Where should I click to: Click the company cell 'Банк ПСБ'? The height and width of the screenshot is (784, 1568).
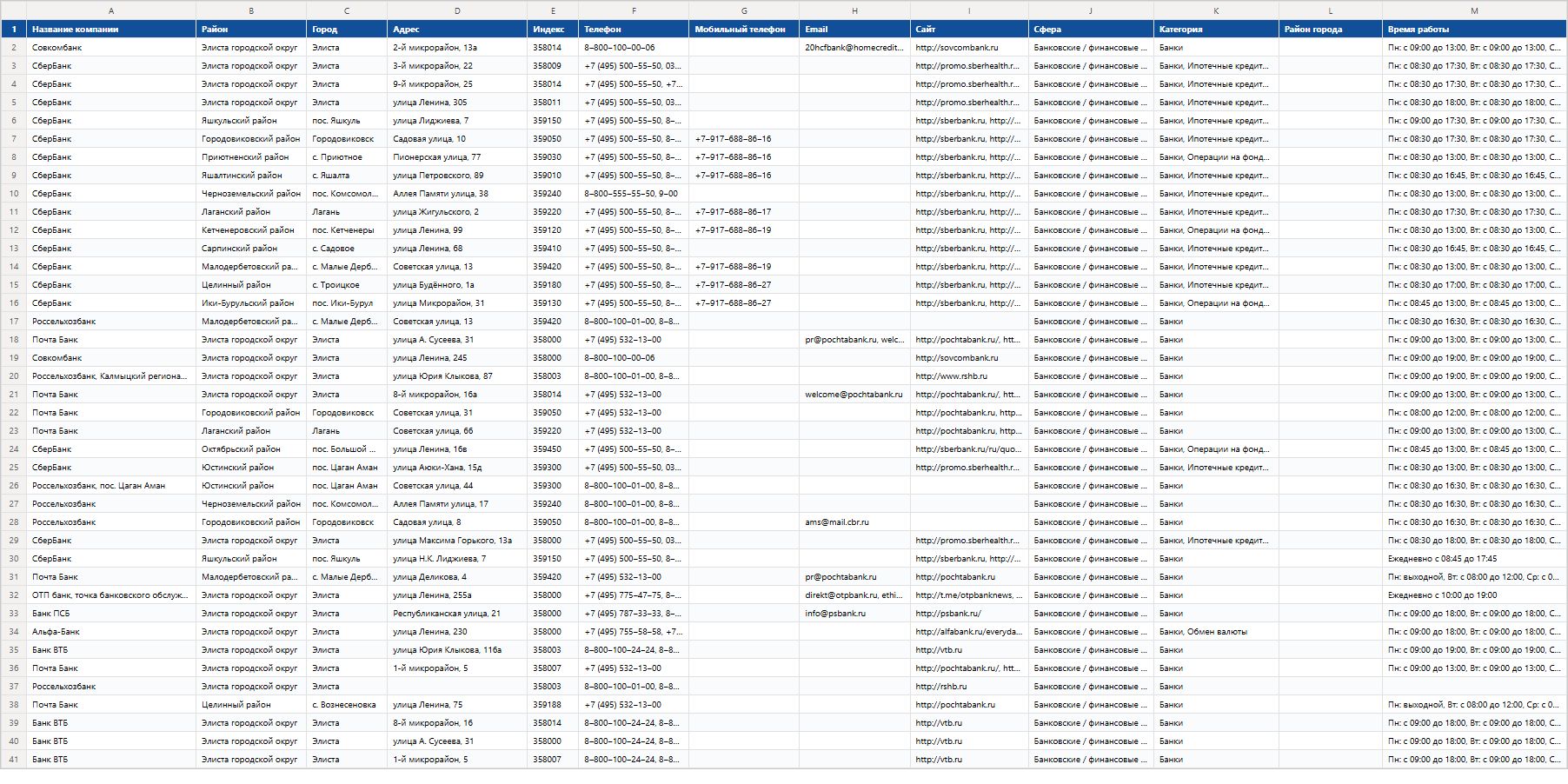click(111, 614)
